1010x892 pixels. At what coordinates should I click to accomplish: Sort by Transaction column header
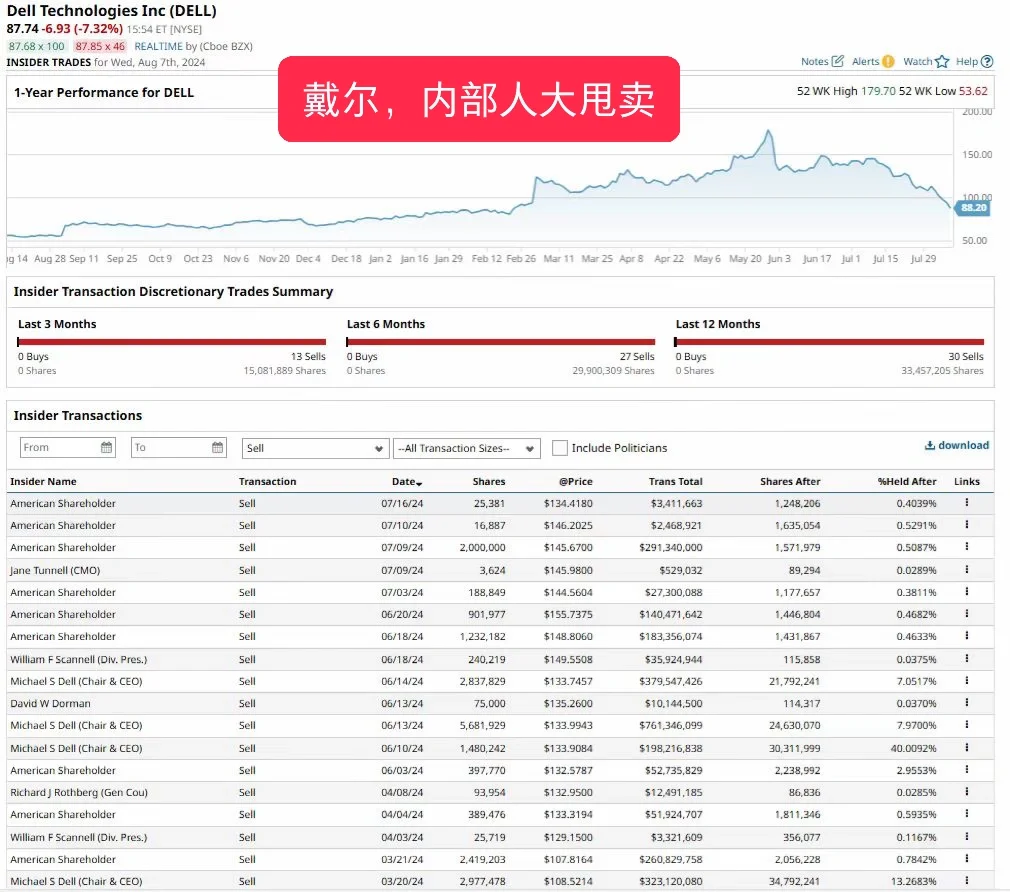[267, 481]
